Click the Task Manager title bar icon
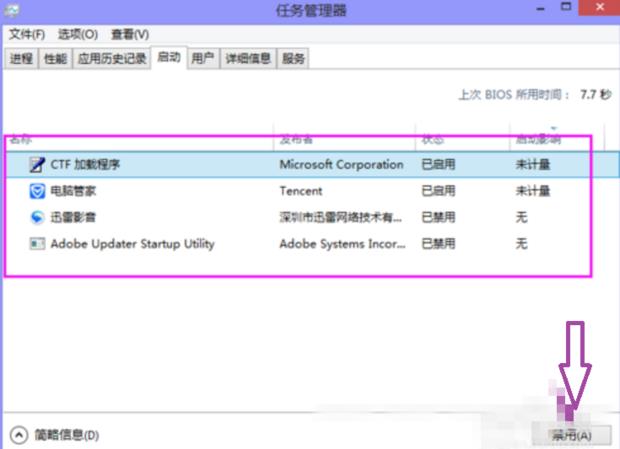Screen dimensions: 620x449 coord(11,10)
